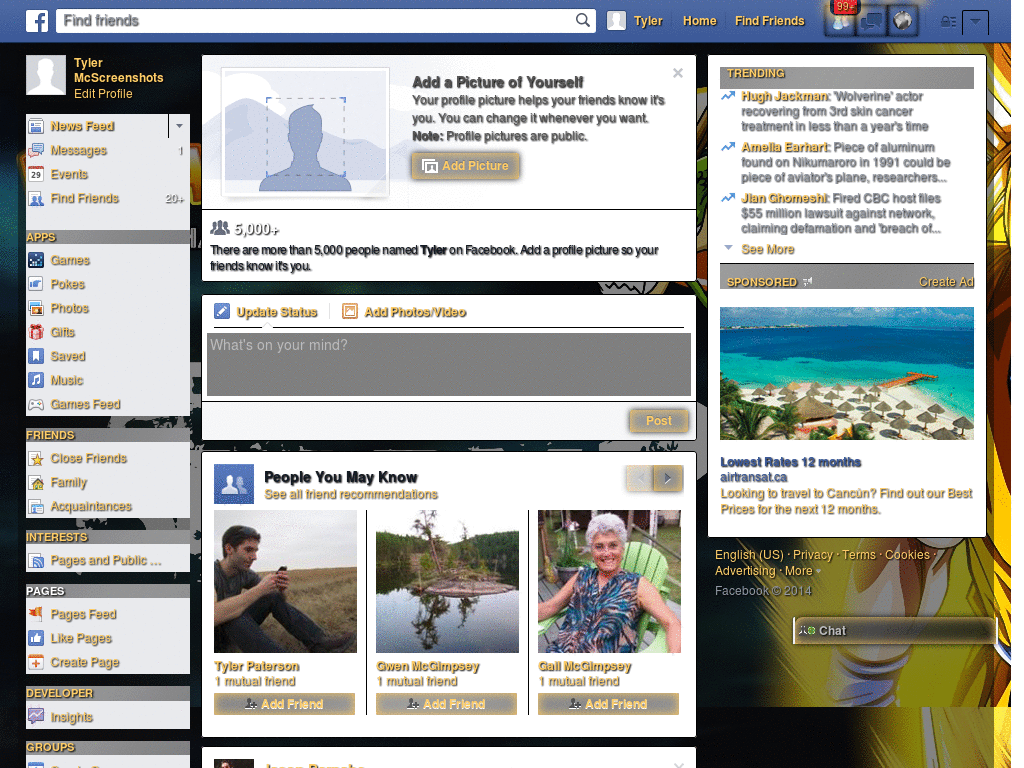Click the Pokes icon in sidebar
This screenshot has width=1024, height=768.
(x=36, y=284)
